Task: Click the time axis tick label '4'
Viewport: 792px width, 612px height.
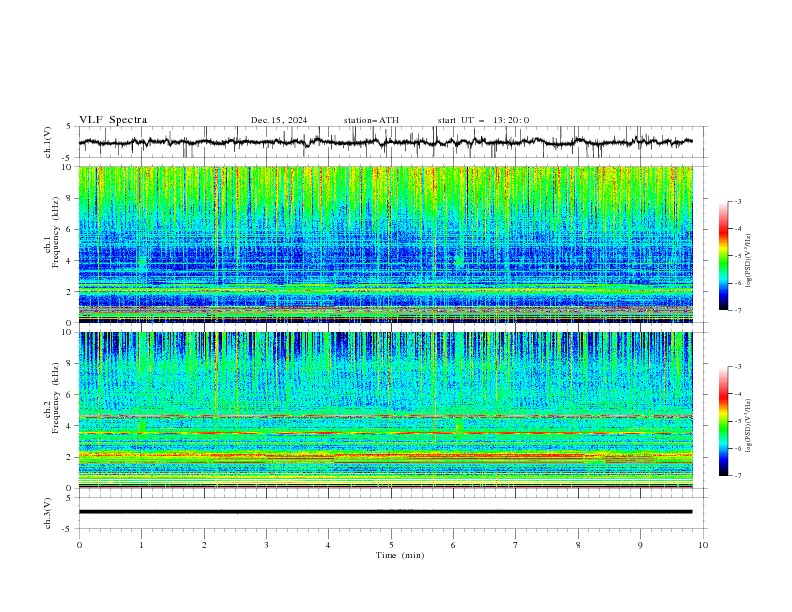Action: click(x=328, y=545)
